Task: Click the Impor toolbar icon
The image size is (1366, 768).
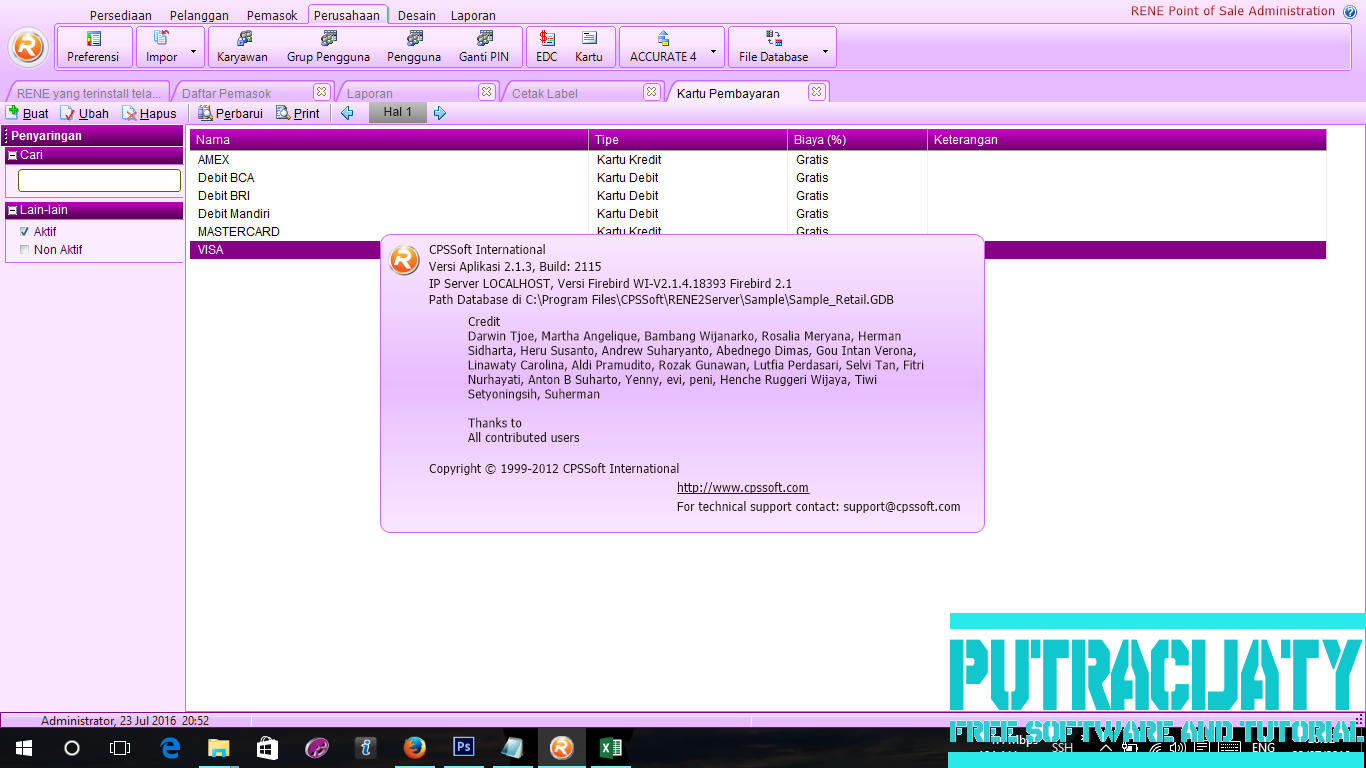Action: pyautogui.click(x=161, y=47)
